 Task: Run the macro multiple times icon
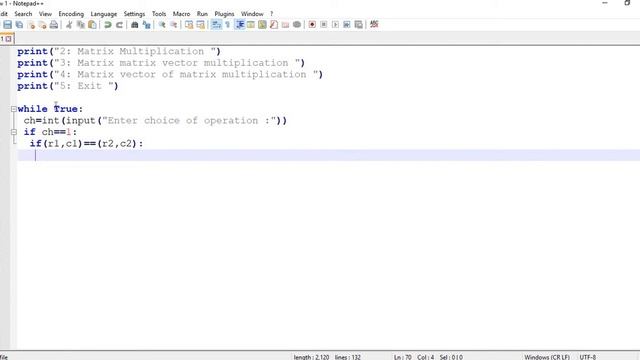[347, 25]
